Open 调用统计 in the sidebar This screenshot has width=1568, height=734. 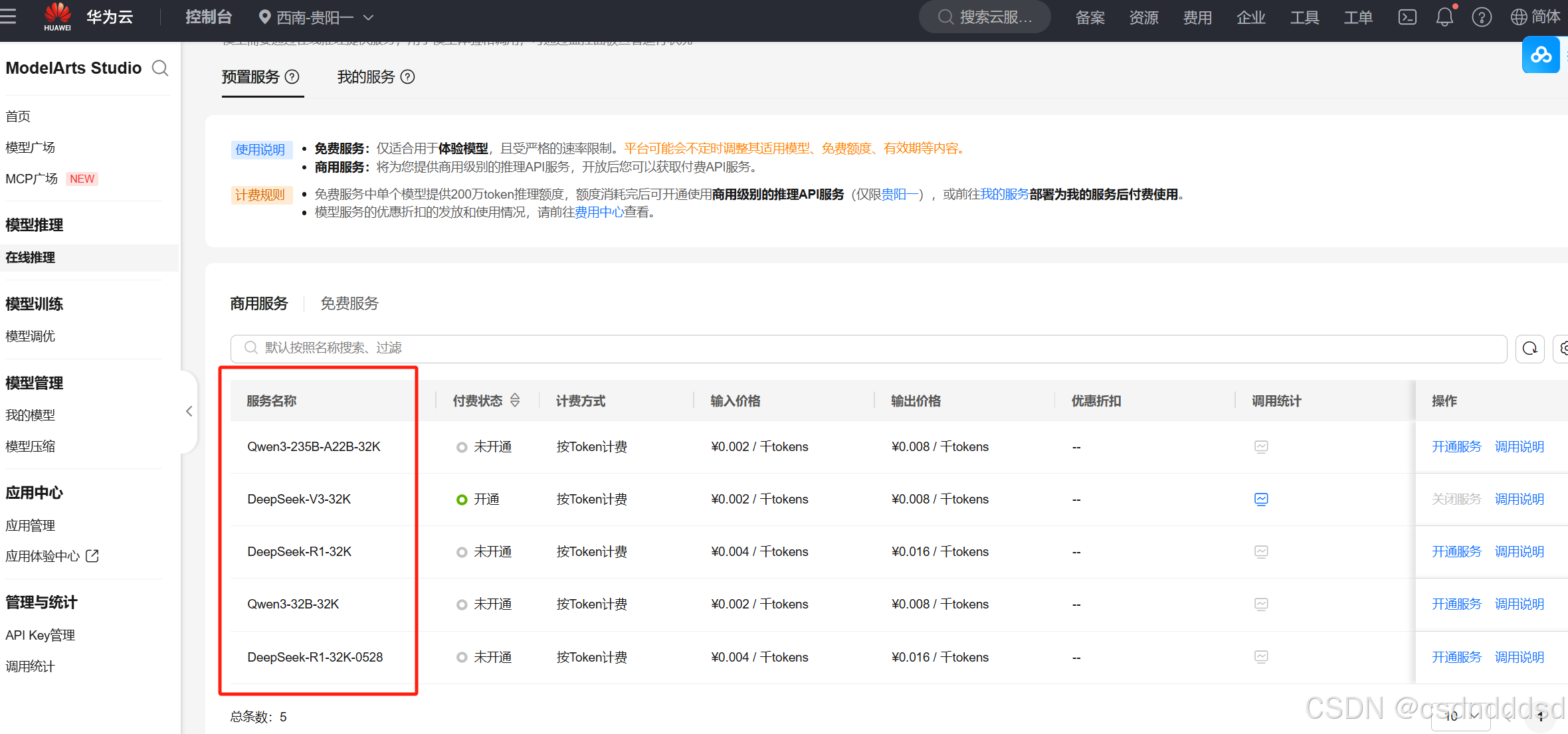click(x=31, y=666)
